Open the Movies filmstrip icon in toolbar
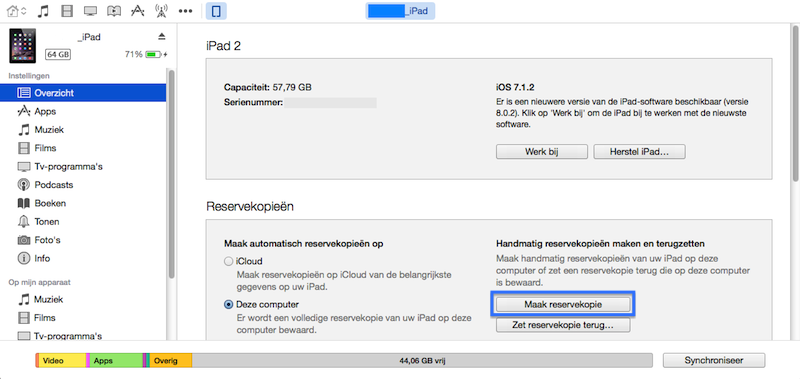The image size is (800, 379). click(x=66, y=11)
